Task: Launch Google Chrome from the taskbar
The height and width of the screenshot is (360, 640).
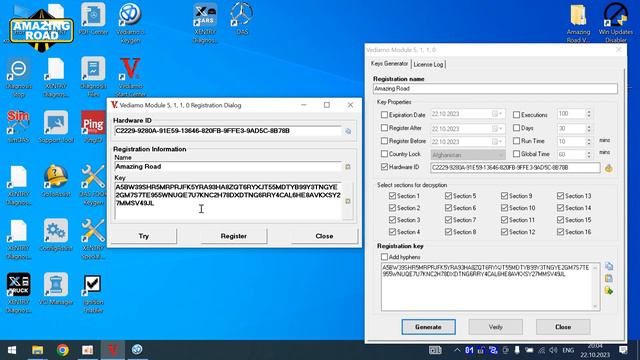Action: (x=62, y=350)
